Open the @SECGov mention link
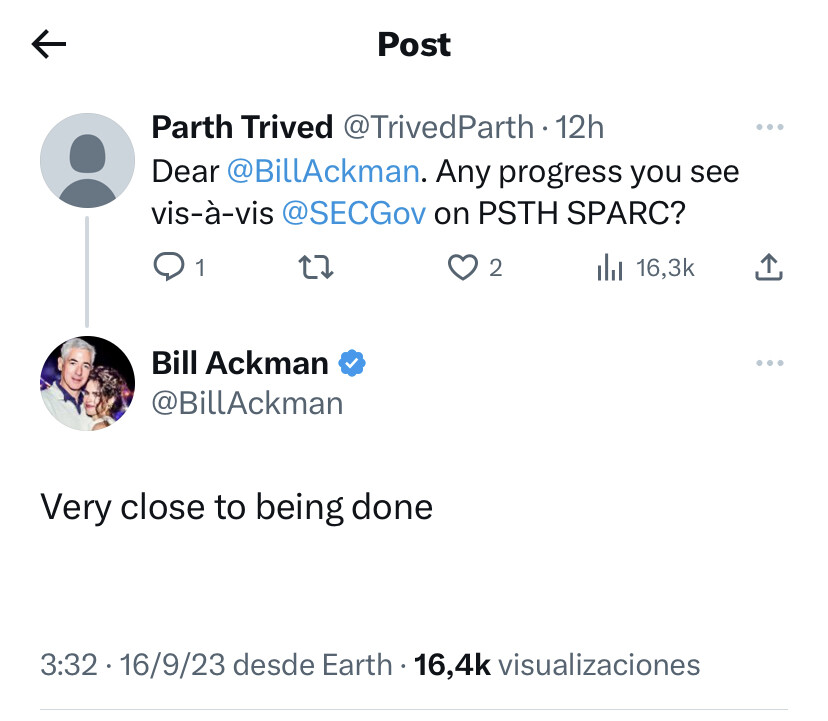 [x=355, y=215]
